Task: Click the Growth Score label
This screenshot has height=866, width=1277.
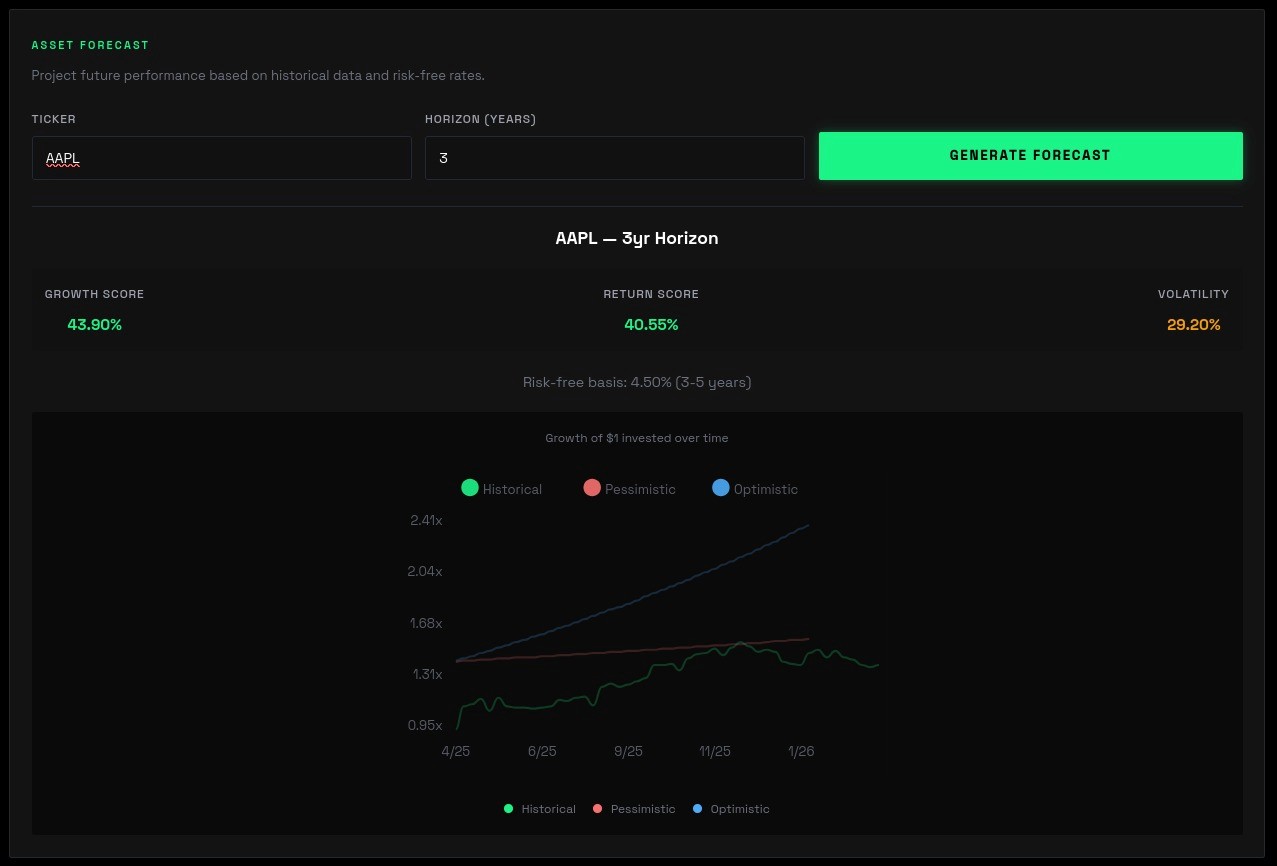Action: (95, 294)
